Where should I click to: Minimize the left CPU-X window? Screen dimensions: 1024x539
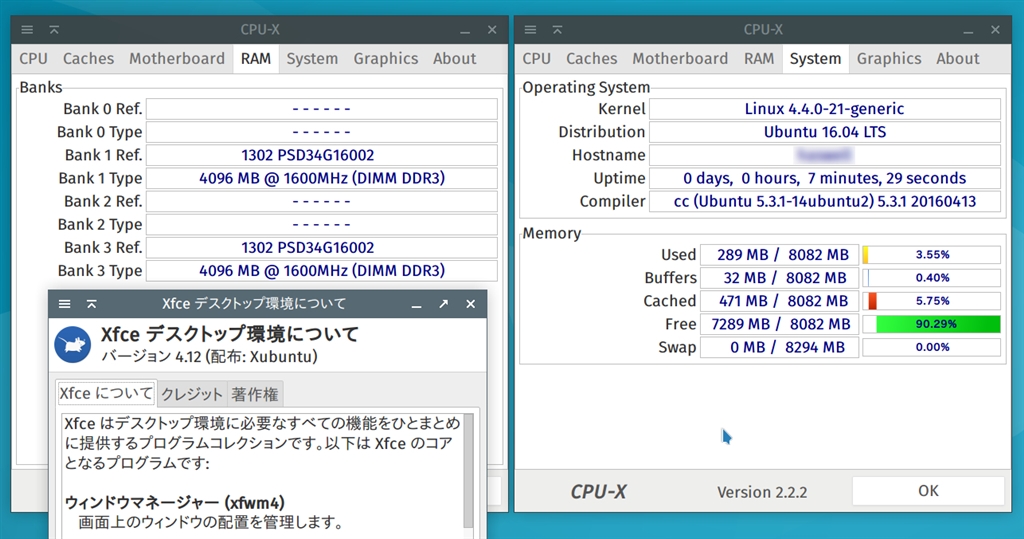click(x=464, y=31)
